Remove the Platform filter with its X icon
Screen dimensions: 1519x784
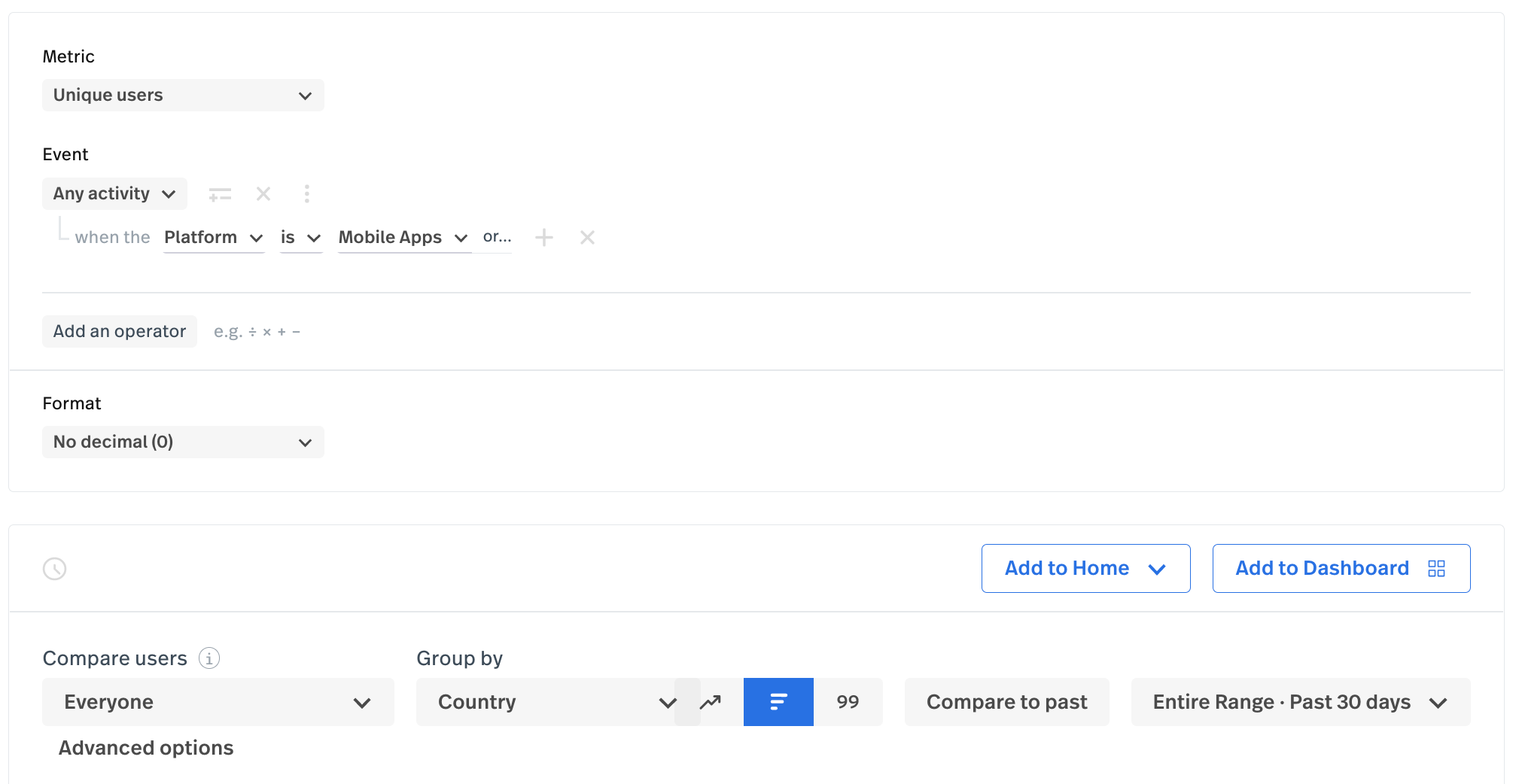coord(587,237)
